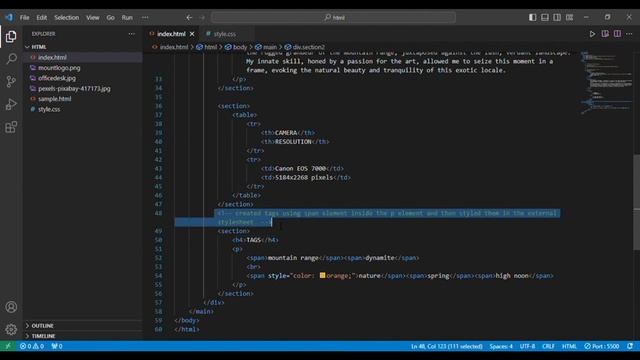The width and height of the screenshot is (640, 360).
Task: Open Explorer Views and More Actions ellipsis
Action: coord(131,34)
